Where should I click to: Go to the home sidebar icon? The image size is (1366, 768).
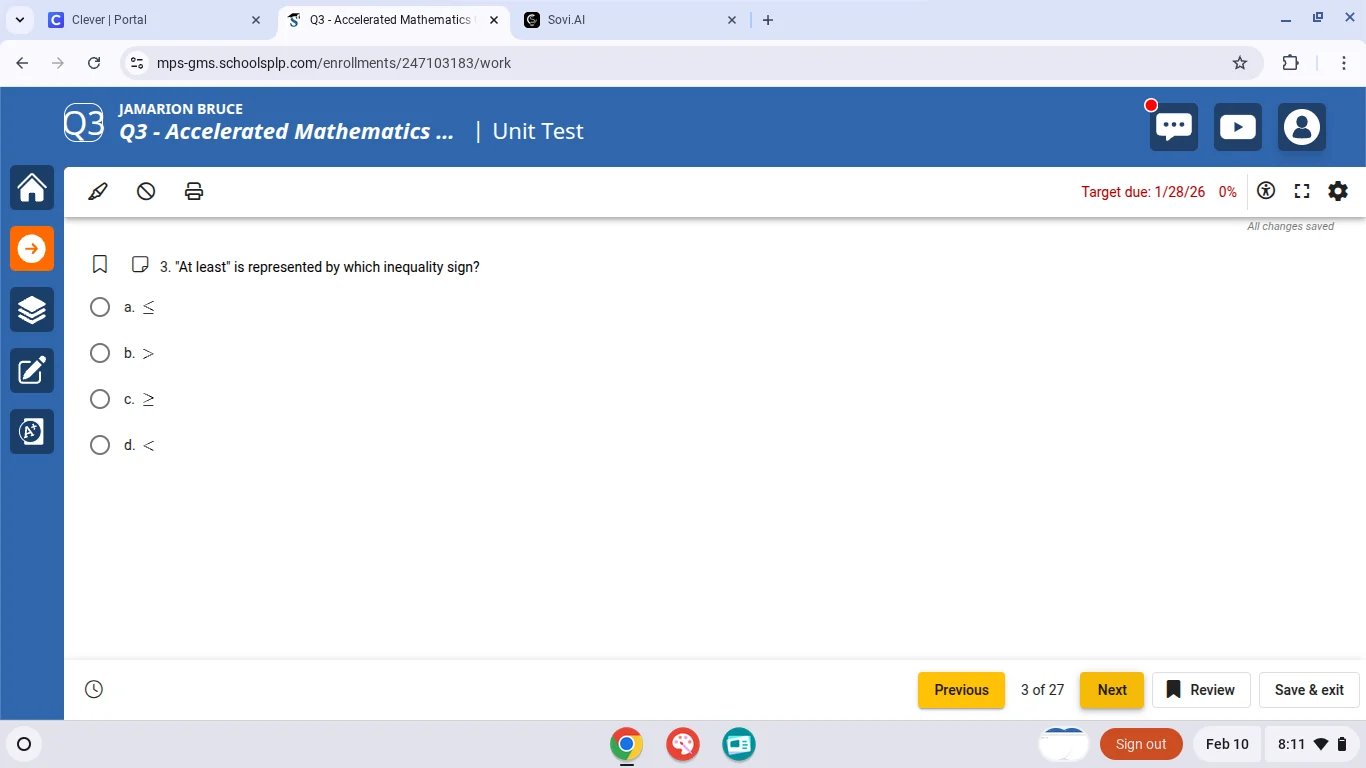(x=32, y=187)
